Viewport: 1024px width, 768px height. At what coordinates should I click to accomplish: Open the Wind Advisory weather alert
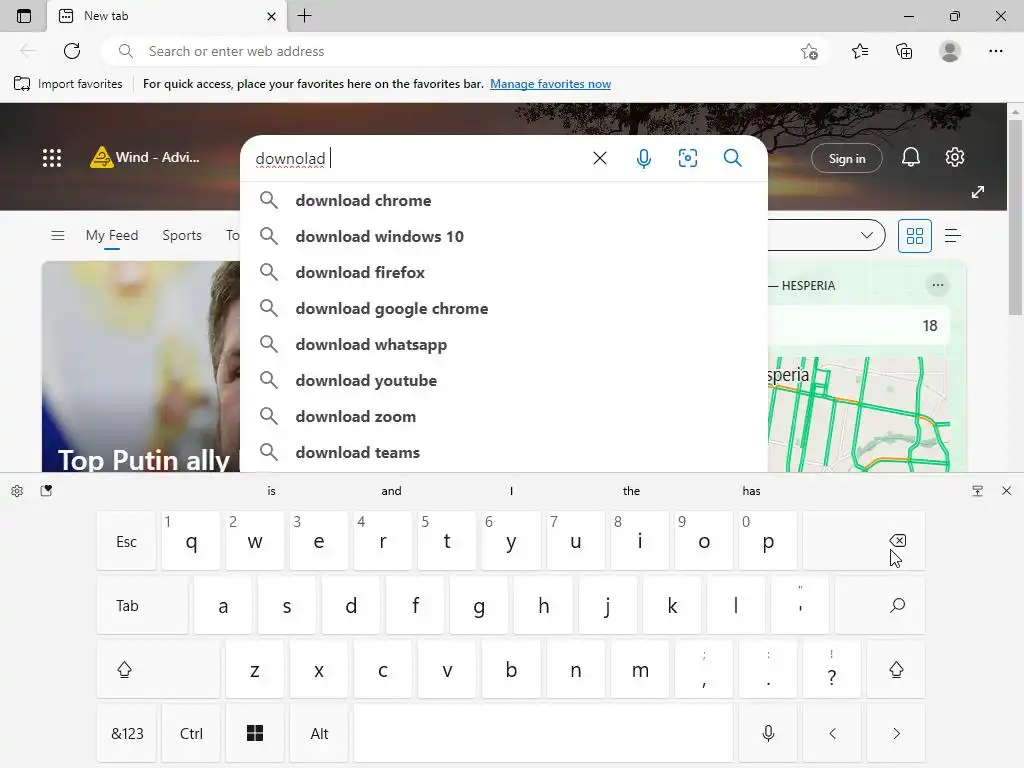[144, 157]
